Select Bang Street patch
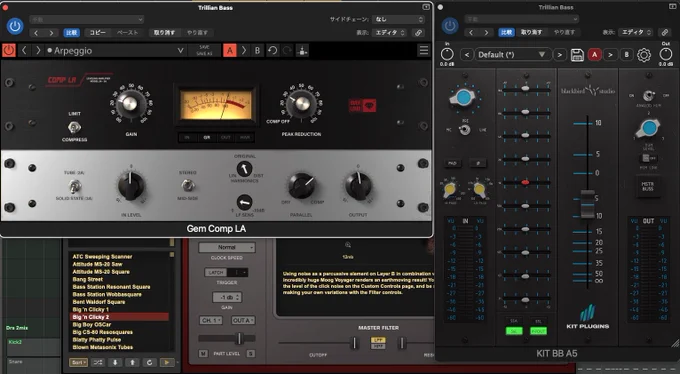This screenshot has width=680, height=374. [x=88, y=279]
